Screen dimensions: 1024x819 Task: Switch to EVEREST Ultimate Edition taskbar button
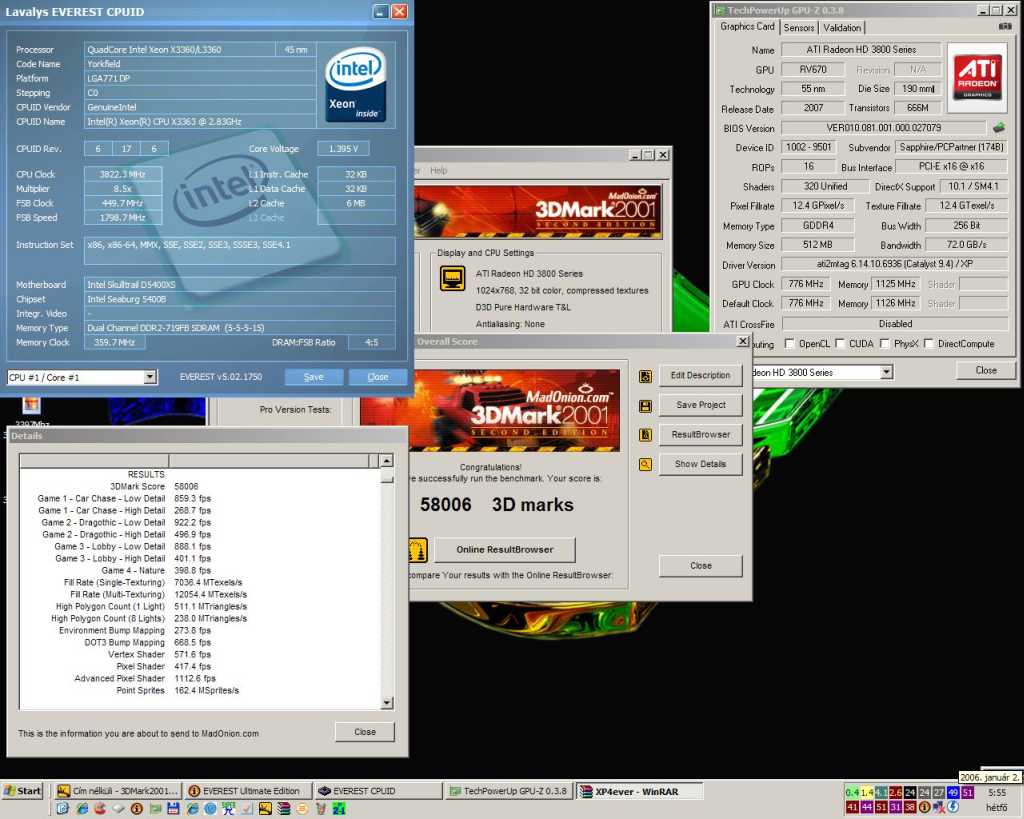(x=247, y=791)
